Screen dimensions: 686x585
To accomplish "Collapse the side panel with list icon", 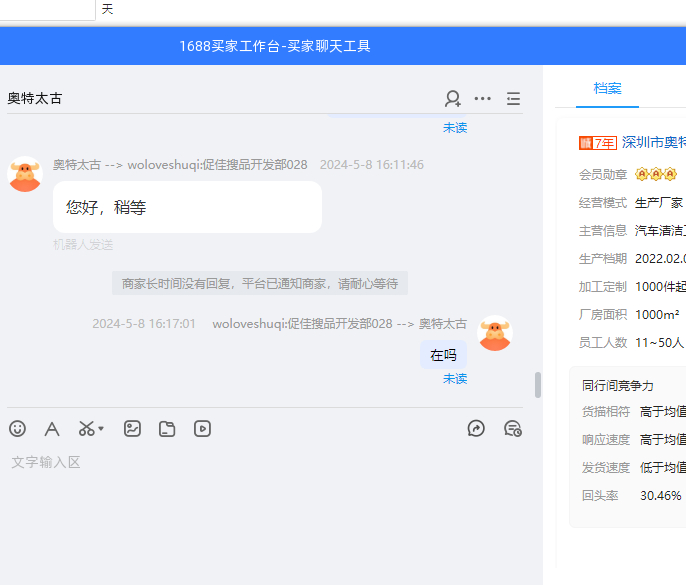I will (x=513, y=98).
